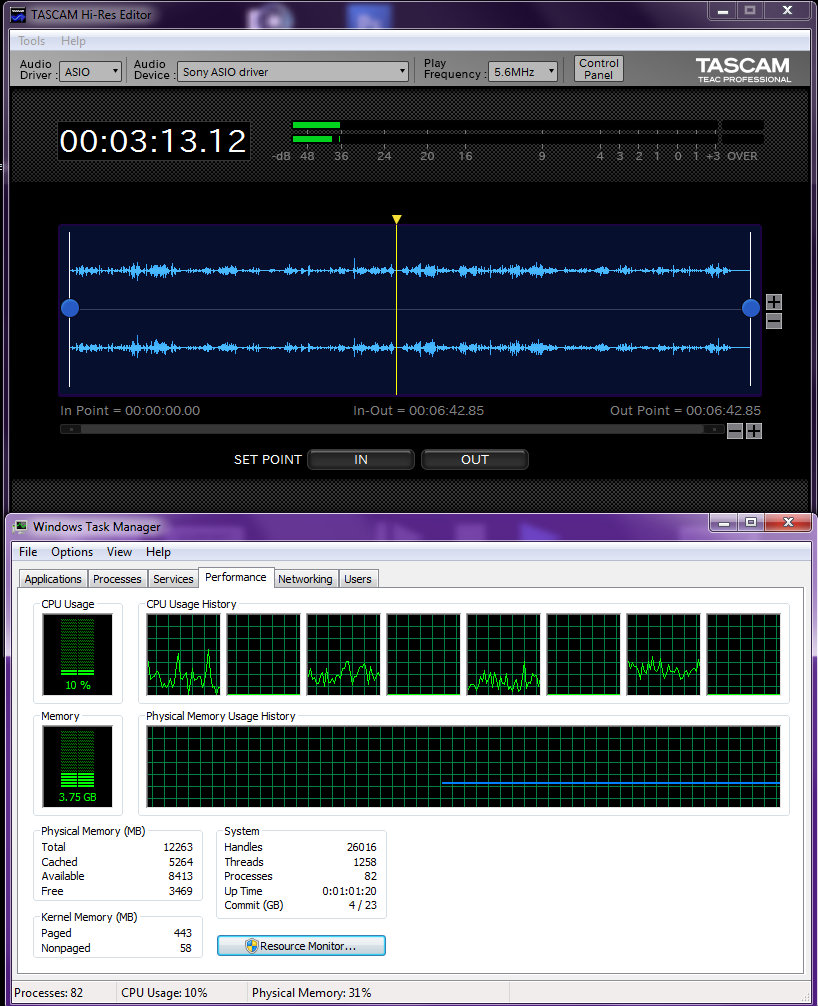Screen dimensions: 818x1006
Task: Click the In Point = 00:00:00.00 text
Action: pos(130,411)
